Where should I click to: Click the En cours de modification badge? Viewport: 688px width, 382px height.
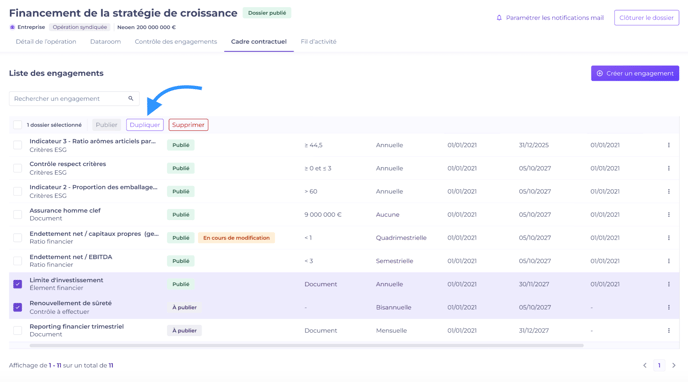coord(236,238)
